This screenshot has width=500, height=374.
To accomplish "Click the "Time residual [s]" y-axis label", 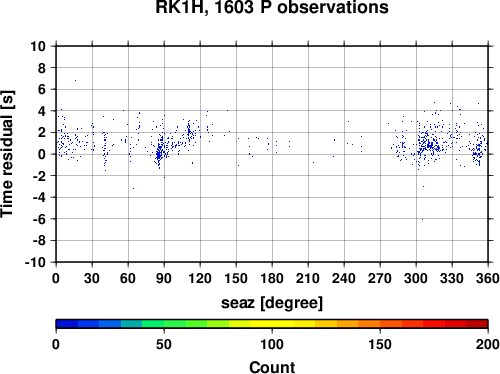I will [7, 154].
